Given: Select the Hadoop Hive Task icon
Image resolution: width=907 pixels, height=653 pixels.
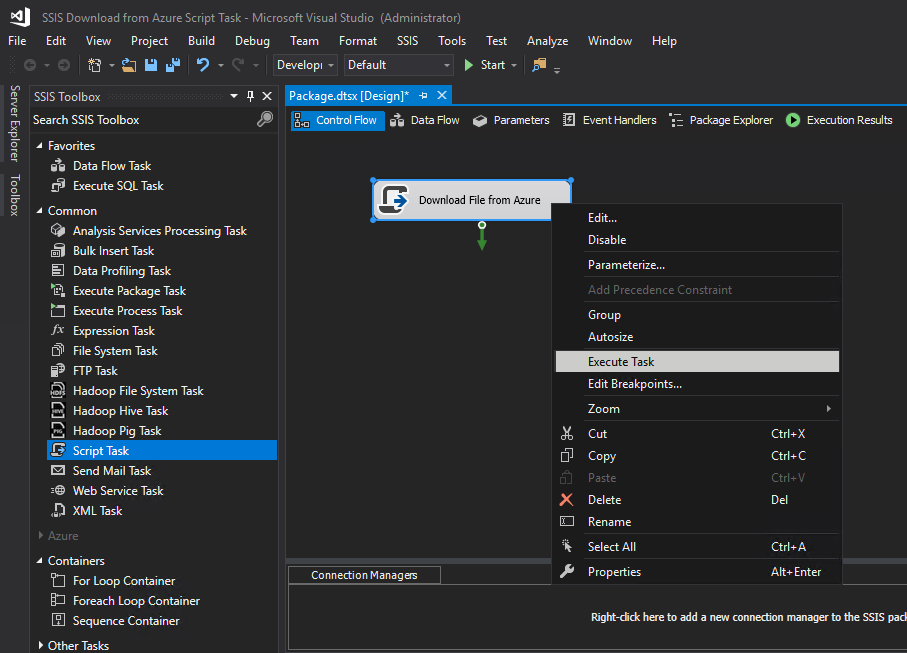Looking at the screenshot, I should tap(58, 411).
